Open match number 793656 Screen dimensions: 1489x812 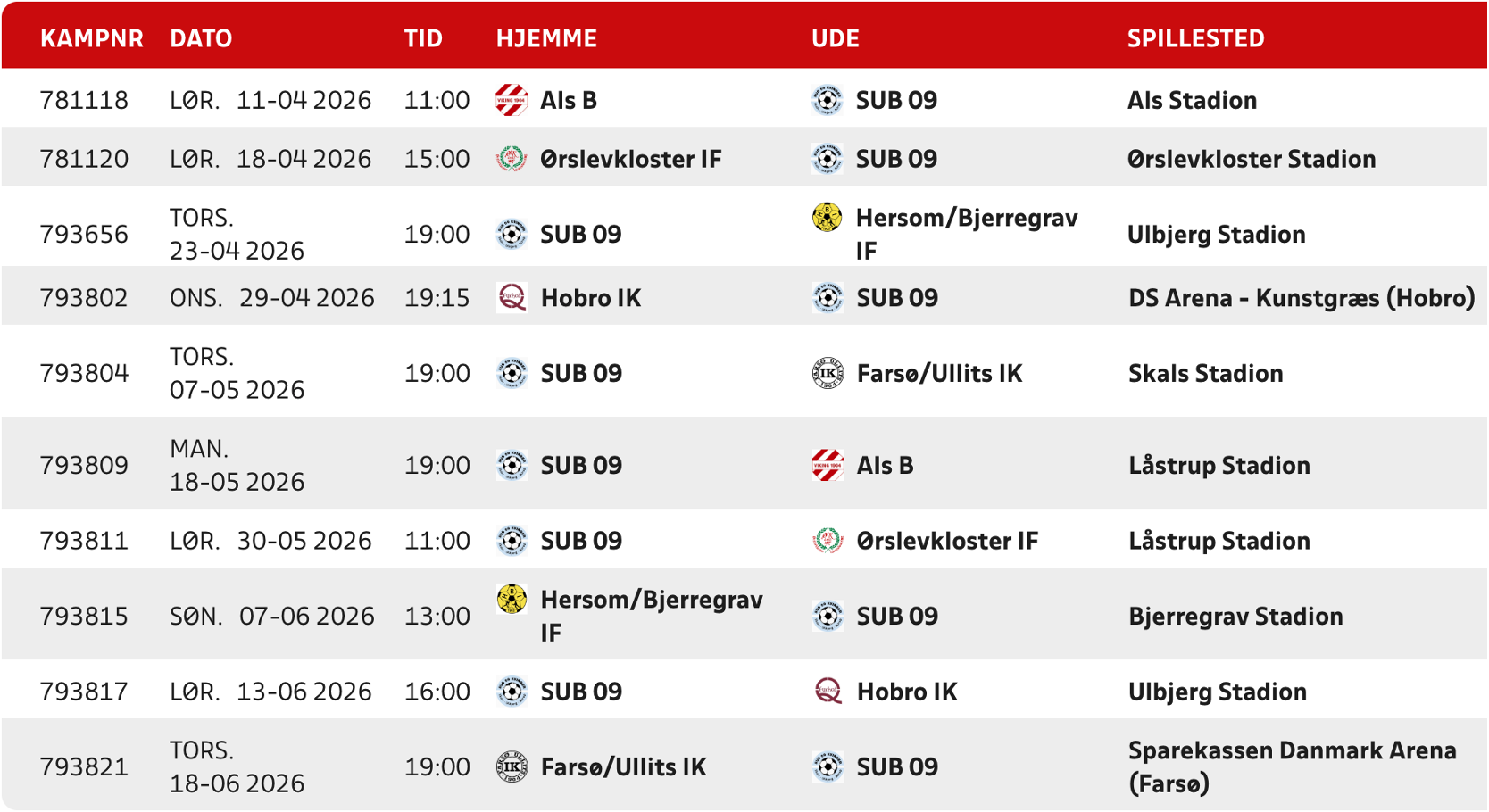click(x=84, y=234)
